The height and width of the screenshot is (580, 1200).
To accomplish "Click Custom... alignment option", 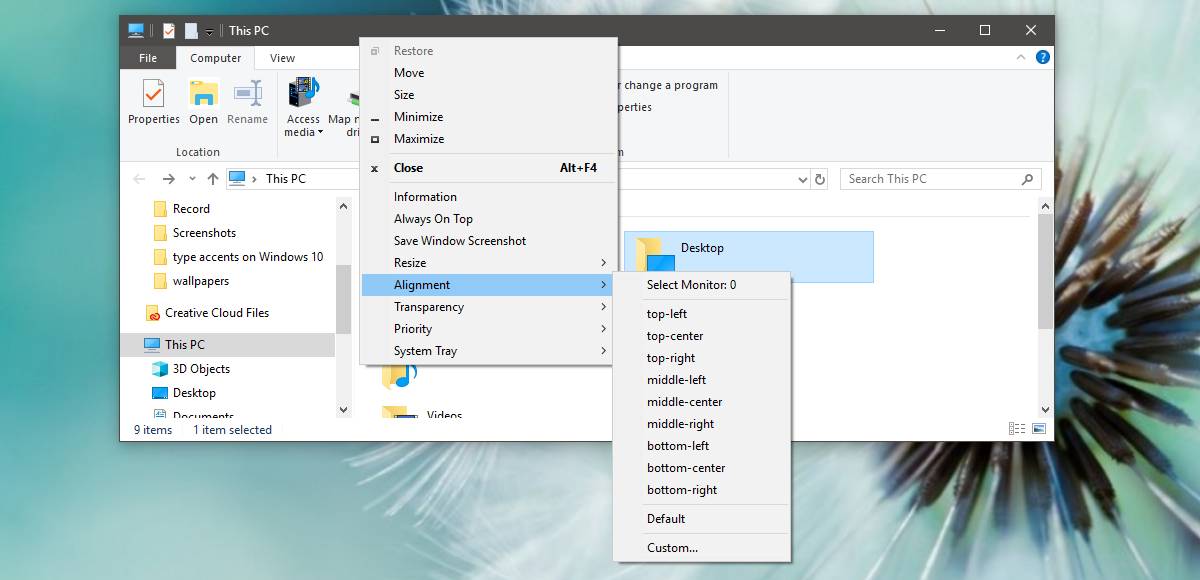I will (671, 548).
